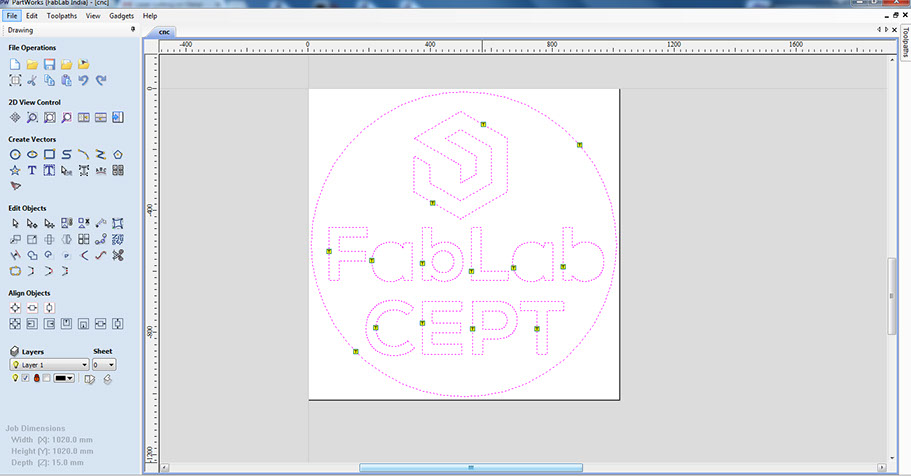Open the File menu

pyautogui.click(x=12, y=16)
